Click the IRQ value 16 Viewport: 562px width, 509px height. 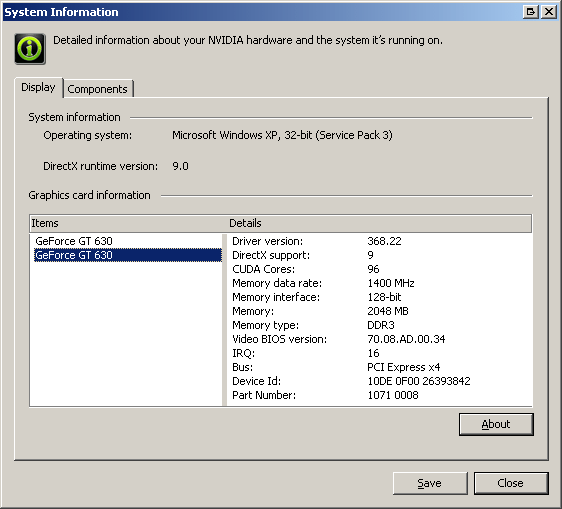coord(373,353)
